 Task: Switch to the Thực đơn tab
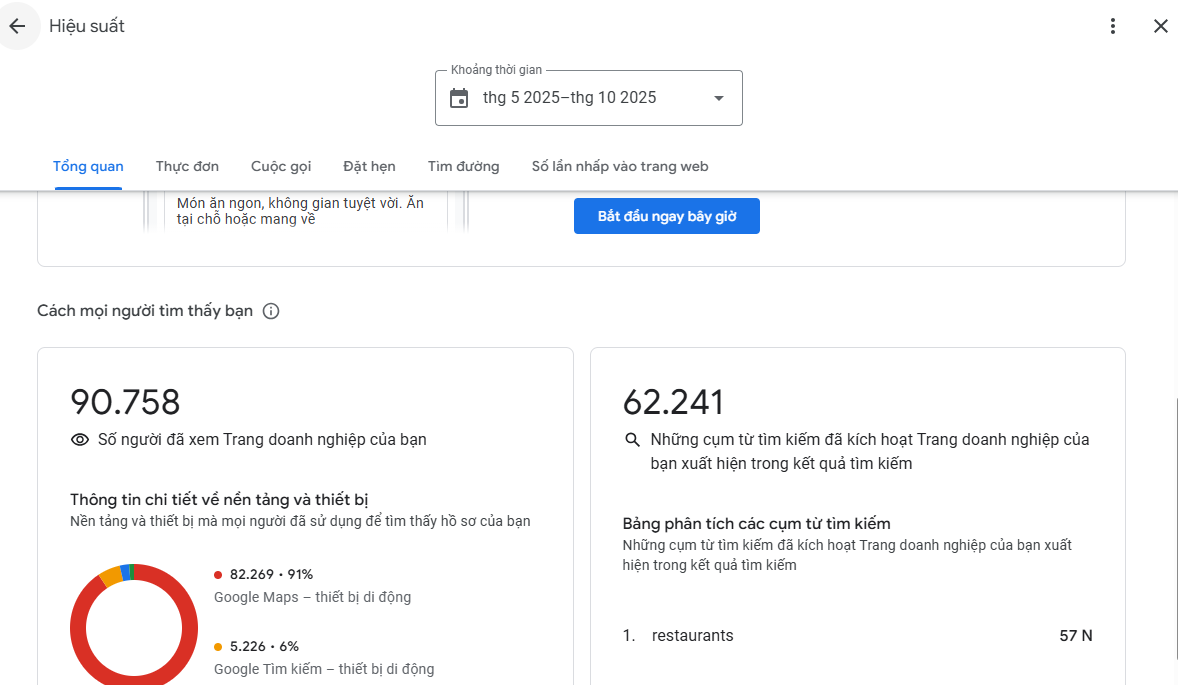187,167
